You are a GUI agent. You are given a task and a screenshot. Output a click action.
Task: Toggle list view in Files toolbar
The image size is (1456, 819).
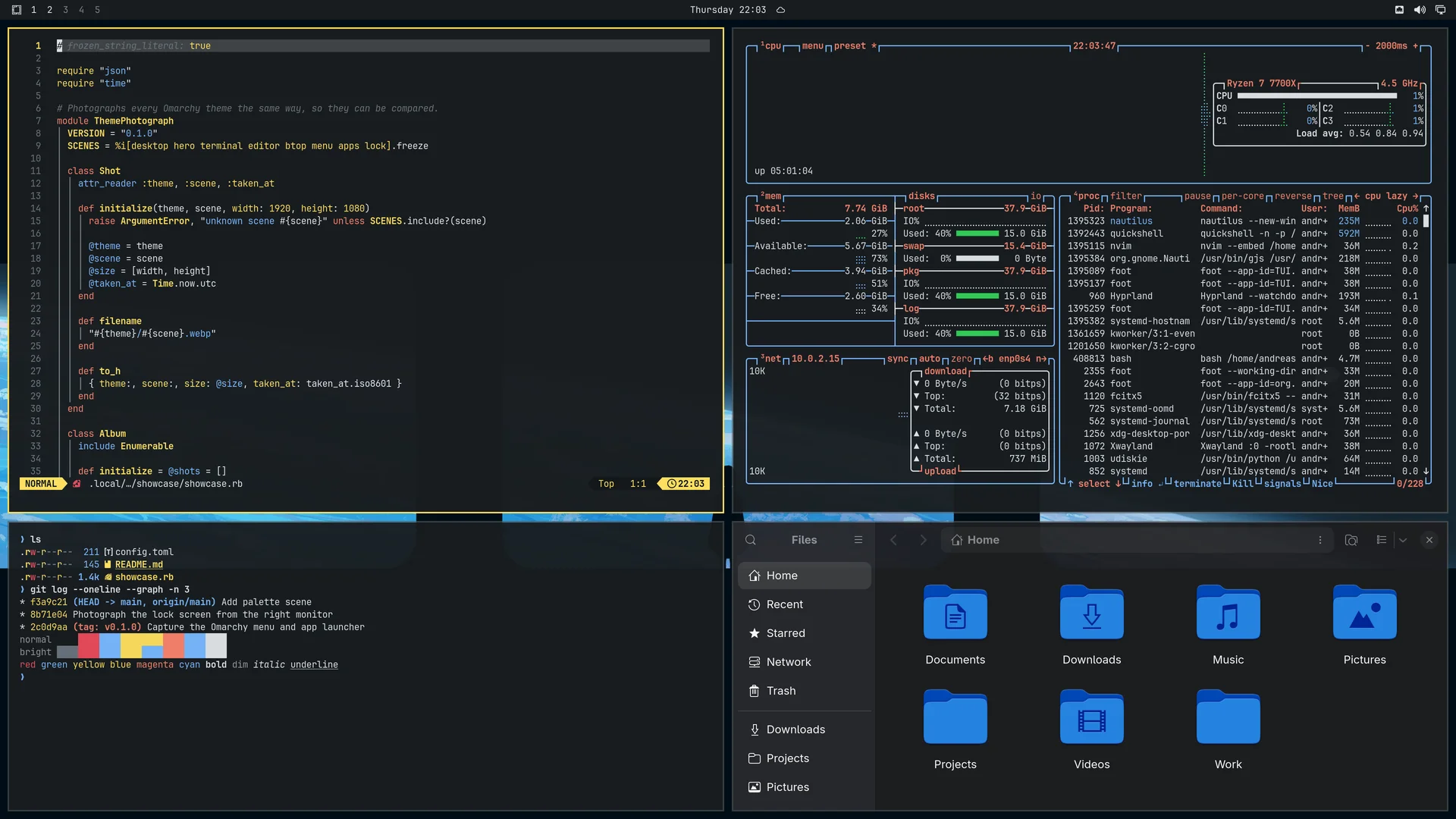tap(1381, 540)
